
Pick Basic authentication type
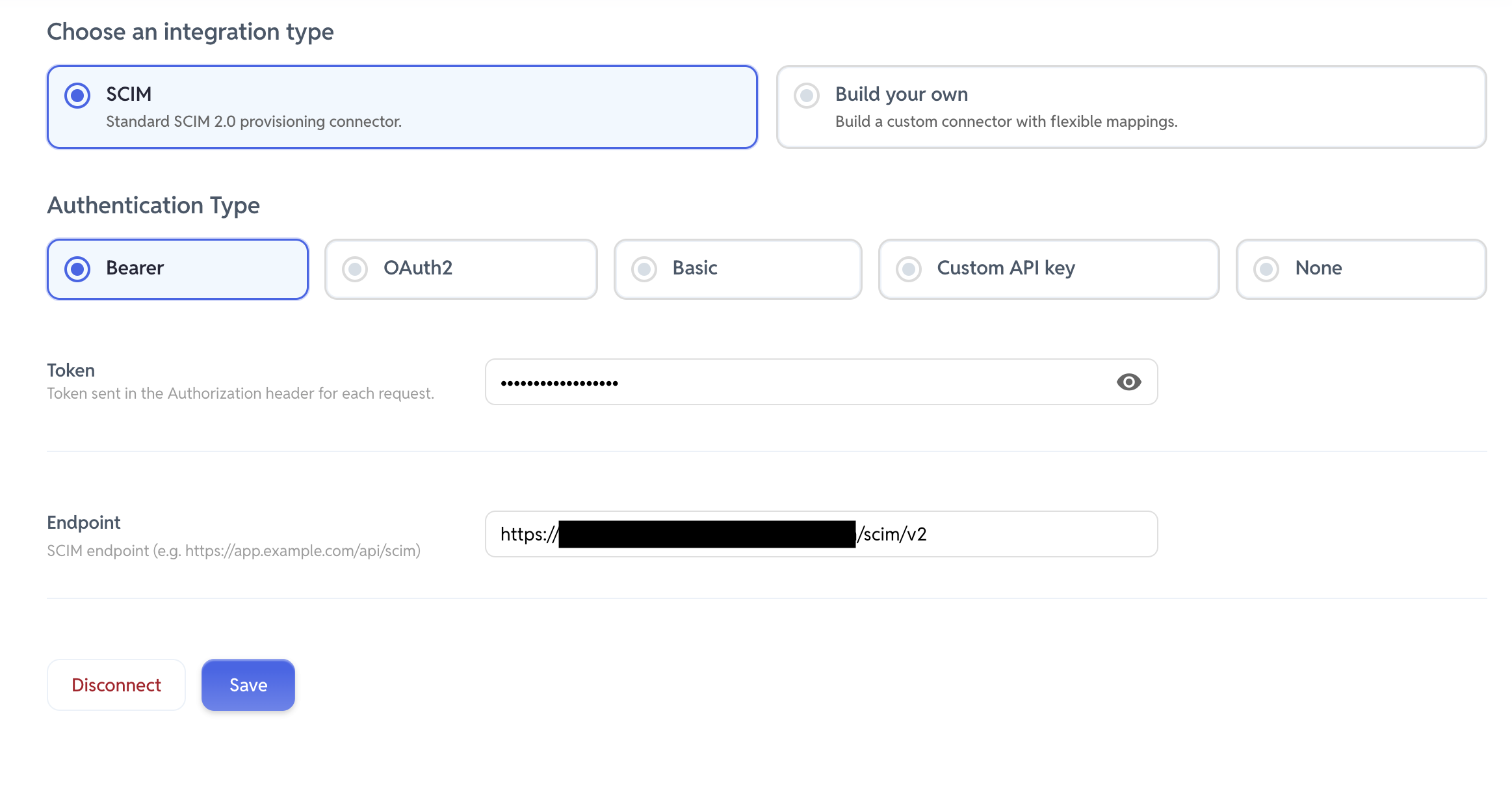[644, 269]
